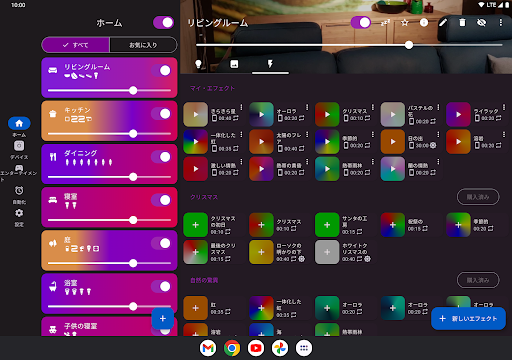Screen dimensions: 512x360
Task: Open YouTube from the taskbar
Action: point(256,348)
